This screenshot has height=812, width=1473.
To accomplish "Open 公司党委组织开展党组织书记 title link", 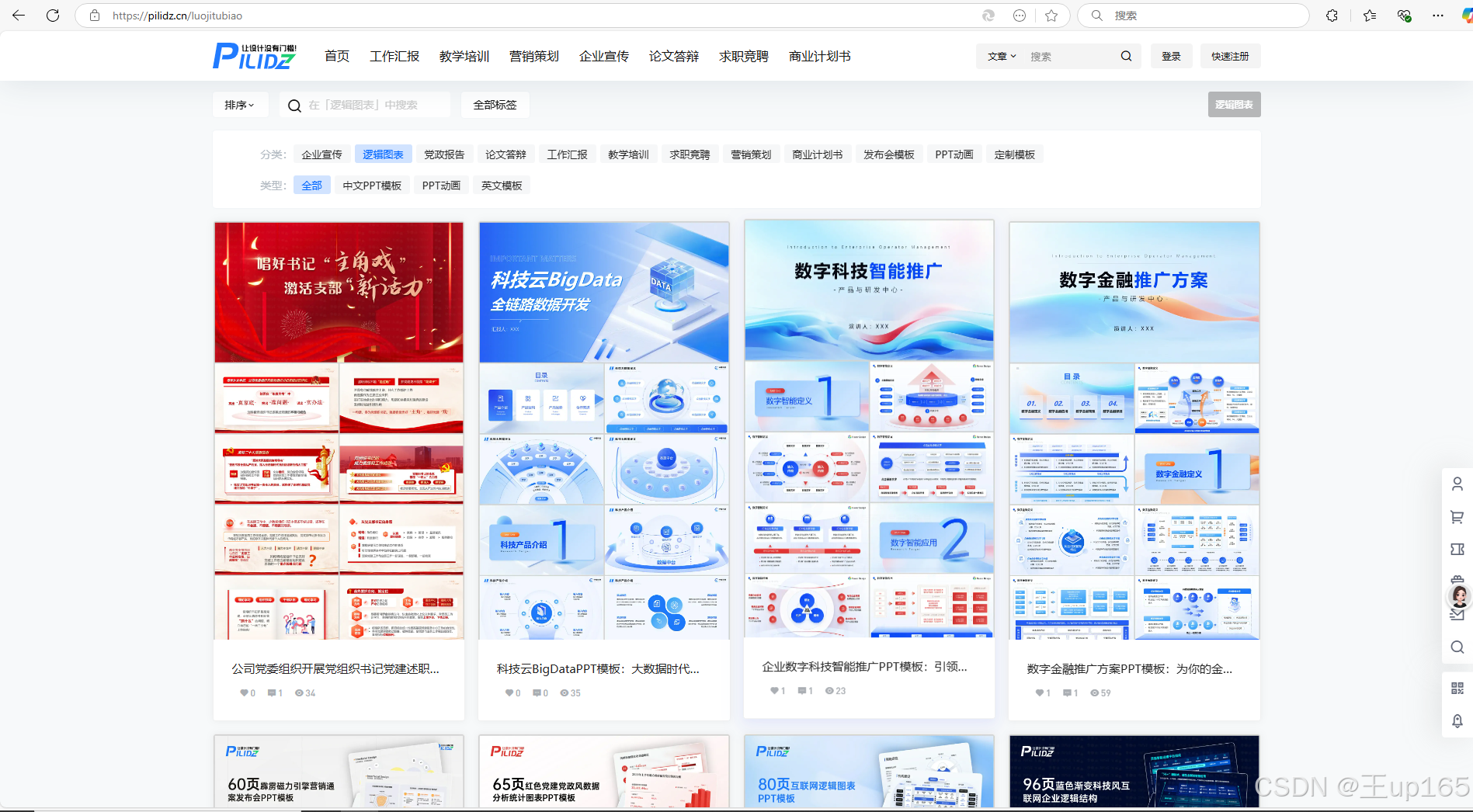I will [x=335, y=668].
